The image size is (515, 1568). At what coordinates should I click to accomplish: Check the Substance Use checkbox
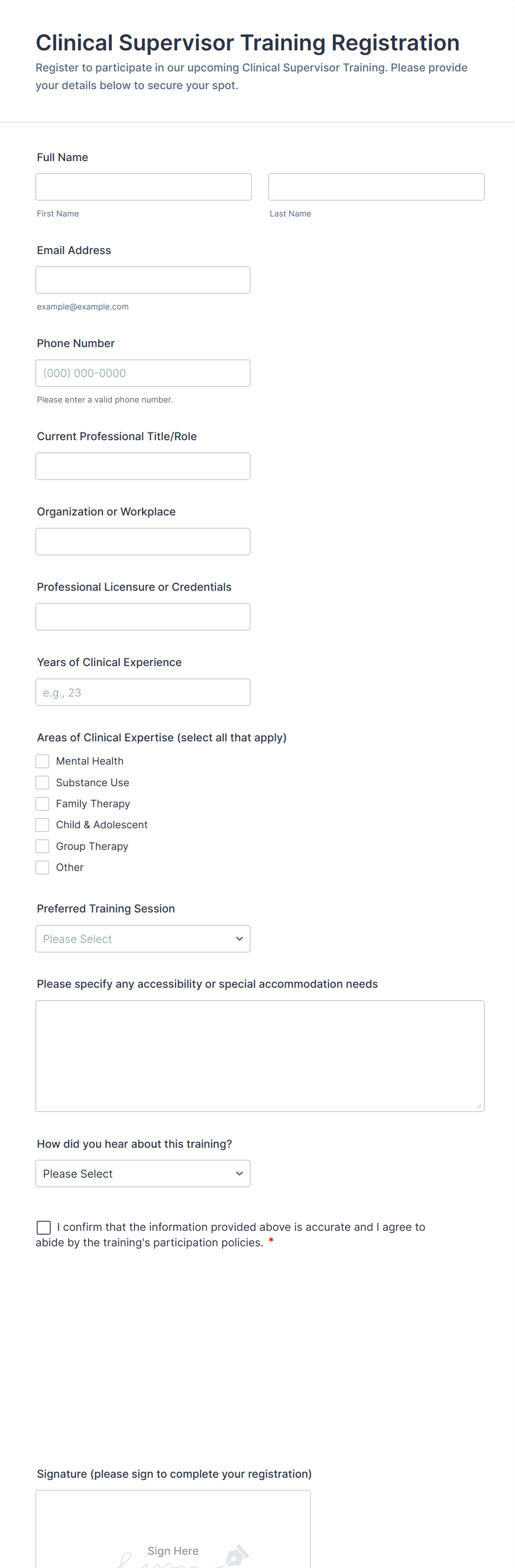coord(42,782)
